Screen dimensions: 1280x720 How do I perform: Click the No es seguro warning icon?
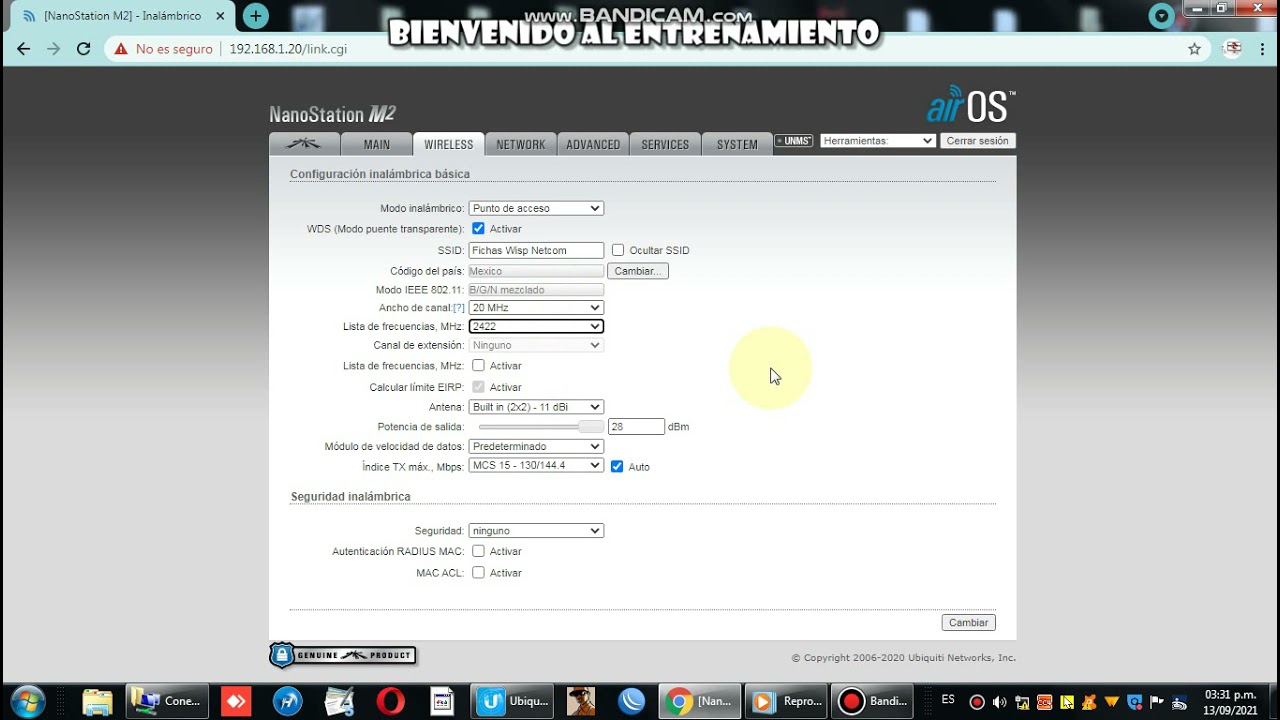(x=121, y=49)
